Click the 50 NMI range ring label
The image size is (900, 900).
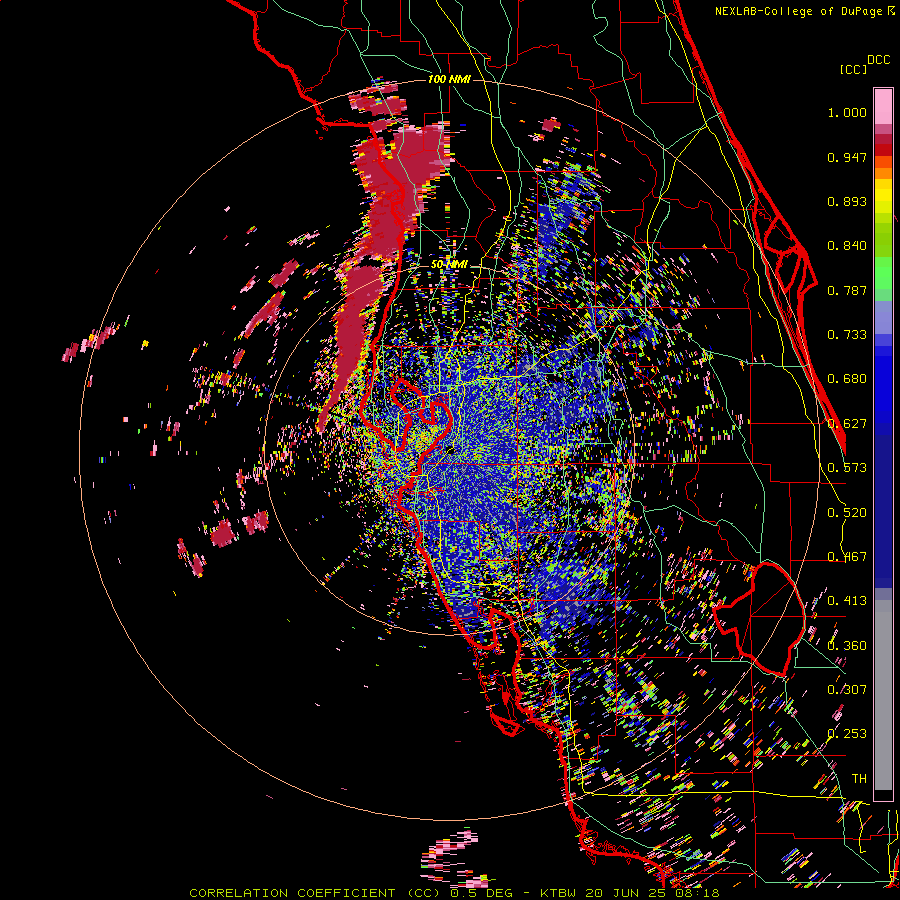pyautogui.click(x=449, y=265)
